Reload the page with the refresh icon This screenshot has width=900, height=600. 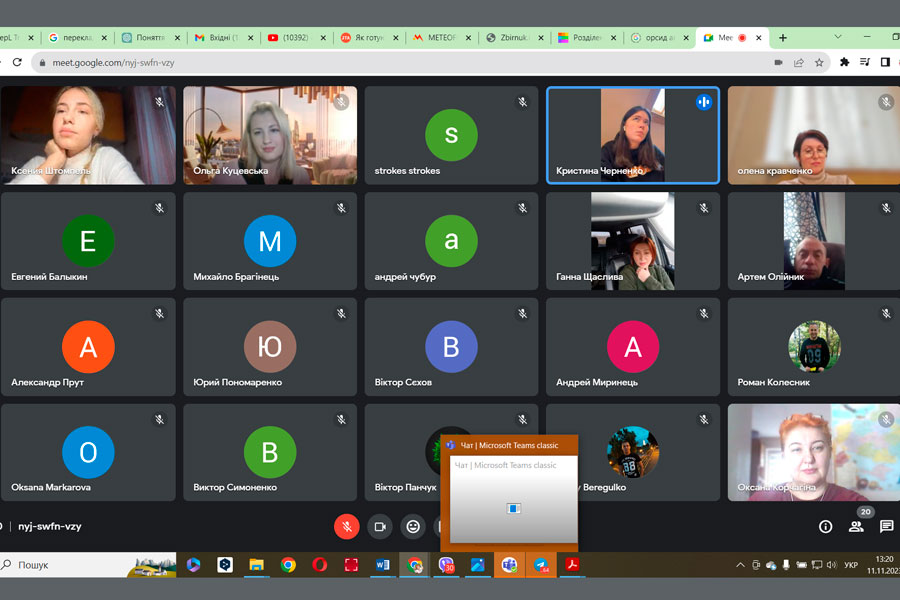pos(17,62)
